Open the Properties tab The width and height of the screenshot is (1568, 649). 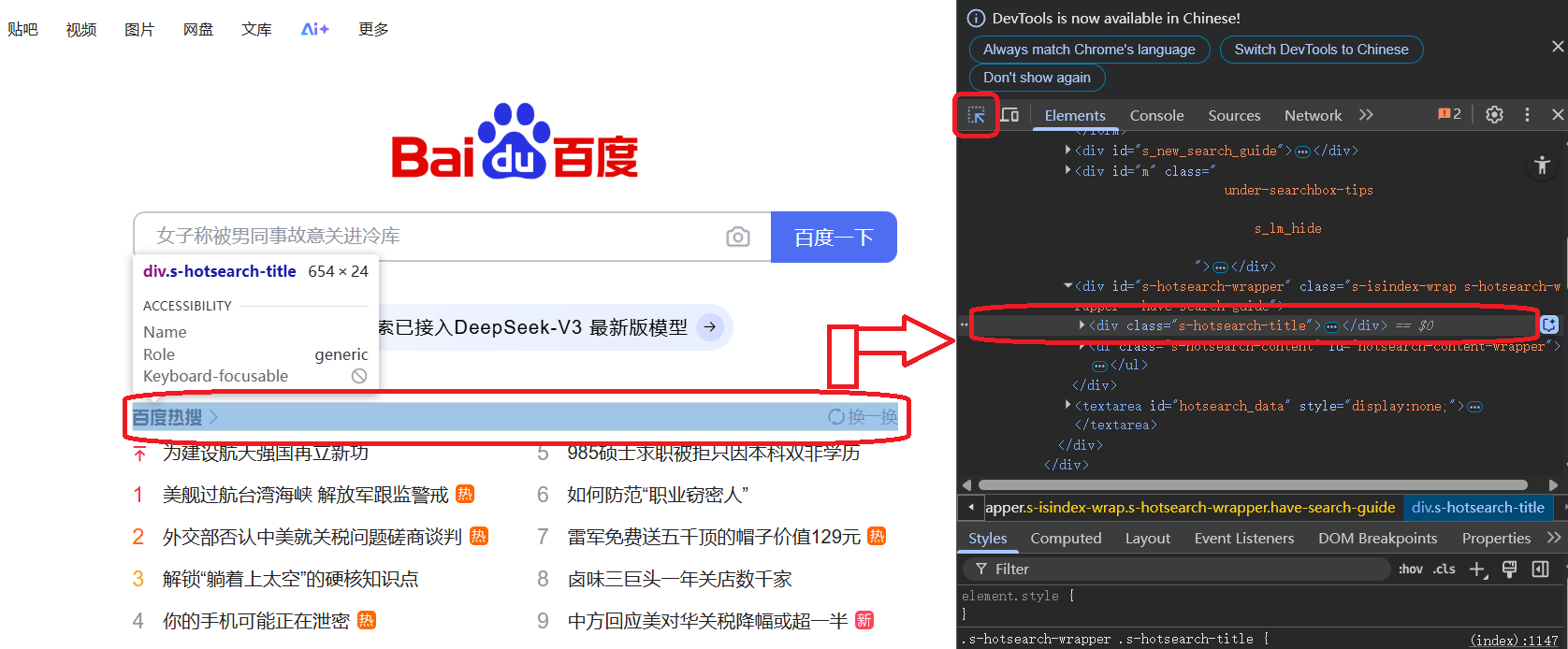[x=1496, y=538]
